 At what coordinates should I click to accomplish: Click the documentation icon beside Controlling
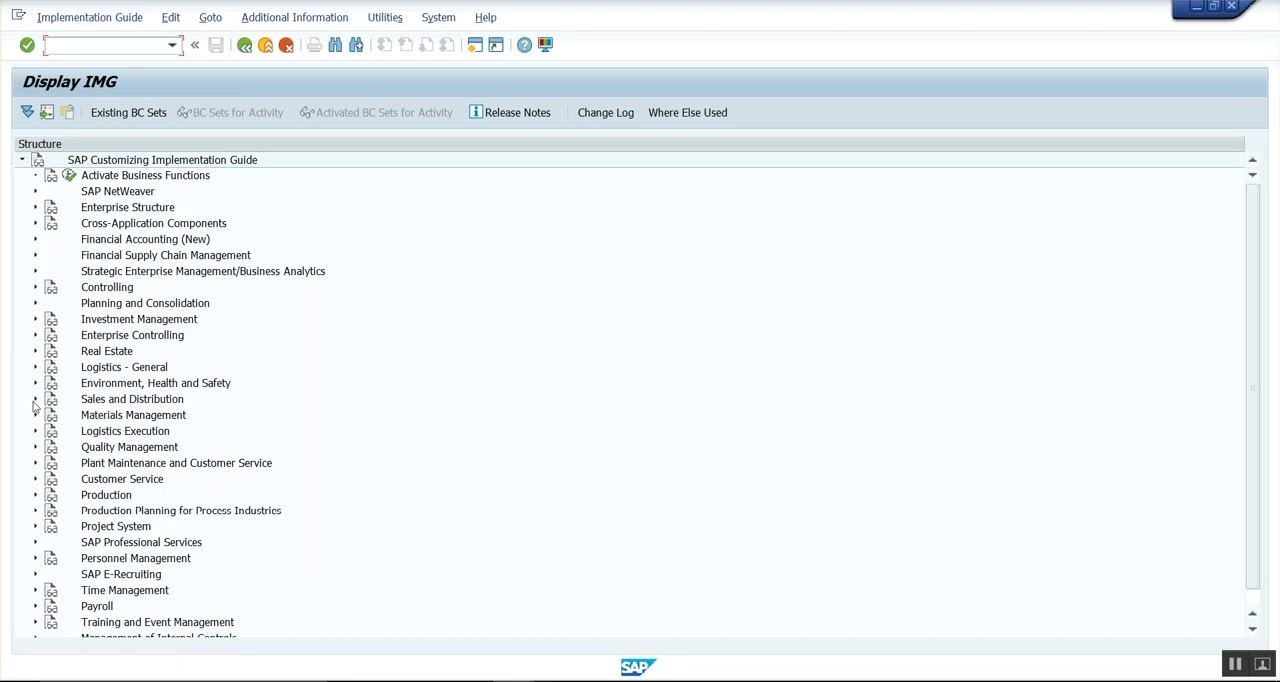coord(51,287)
